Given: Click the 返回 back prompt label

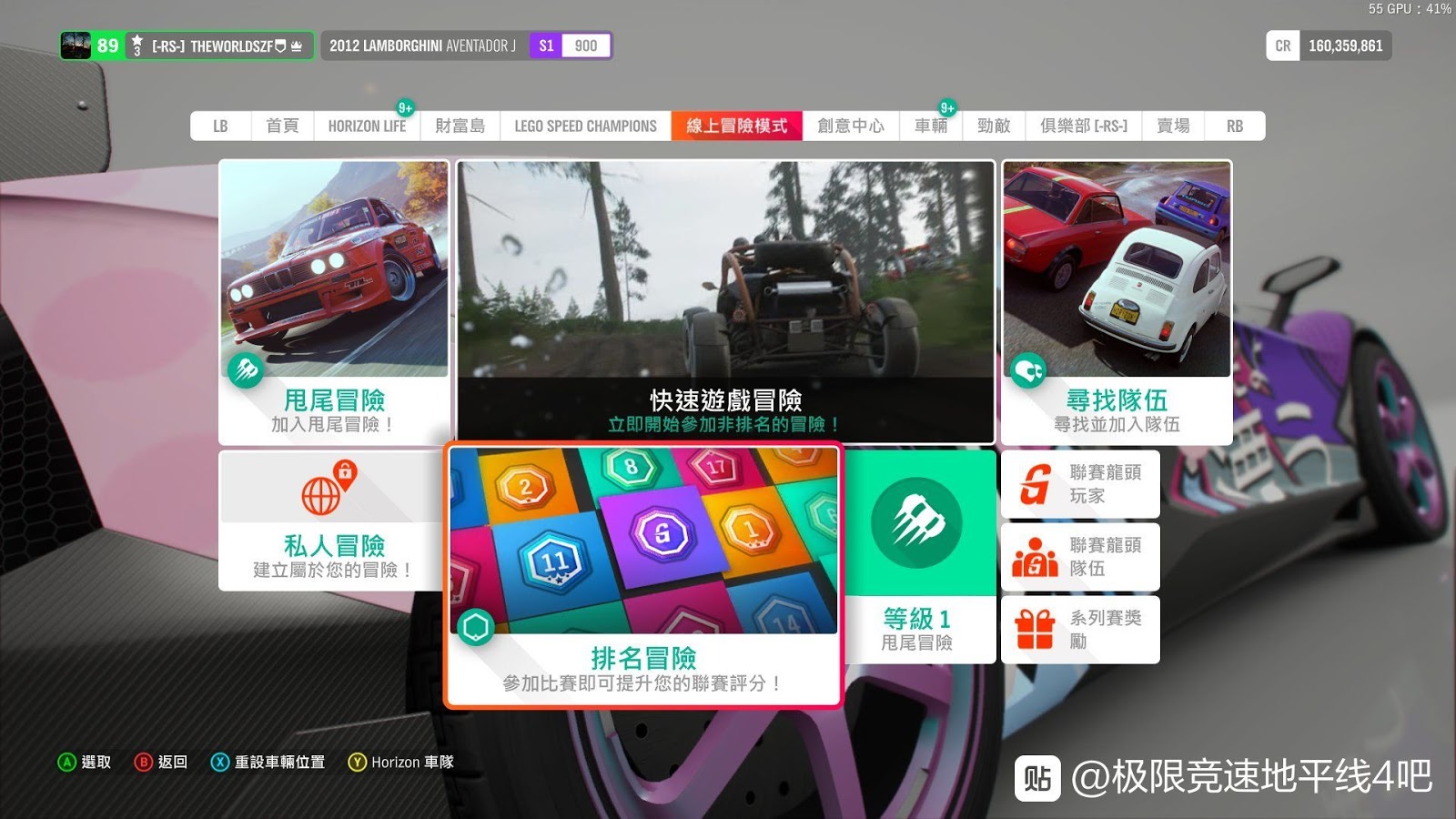Looking at the screenshot, I should pos(173,763).
